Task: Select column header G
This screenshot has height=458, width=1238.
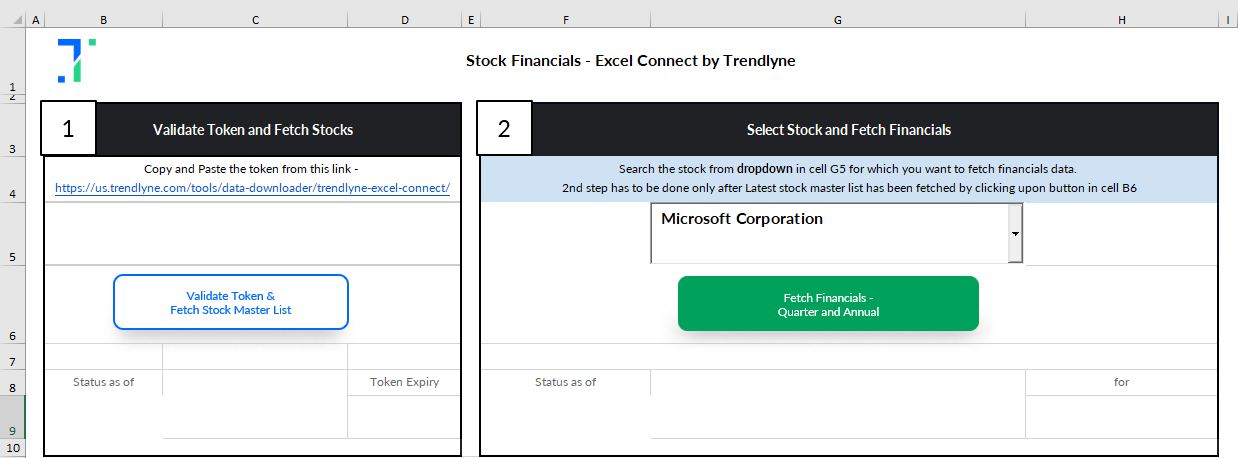Action: point(838,20)
